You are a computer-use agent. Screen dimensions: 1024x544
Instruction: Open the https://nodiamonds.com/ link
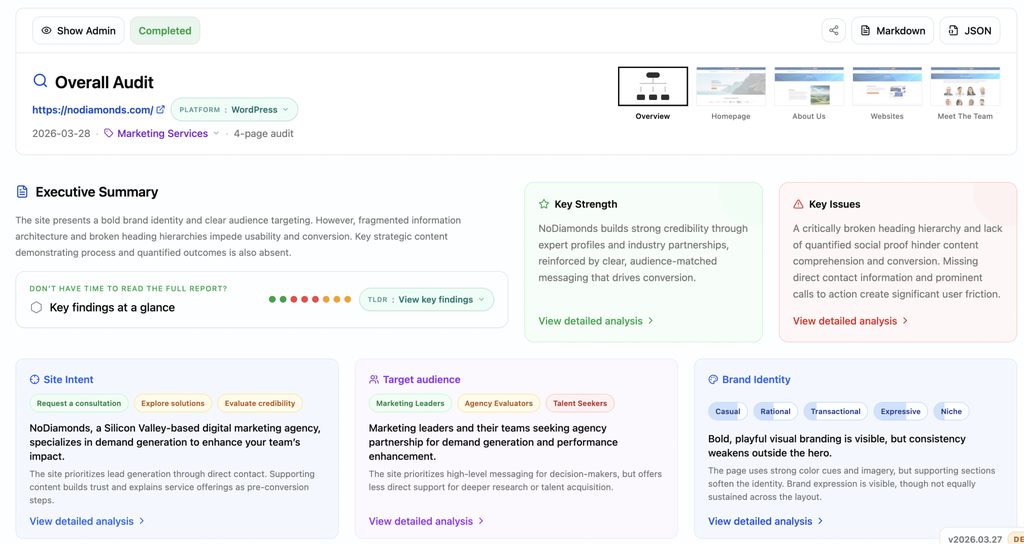[92, 110]
